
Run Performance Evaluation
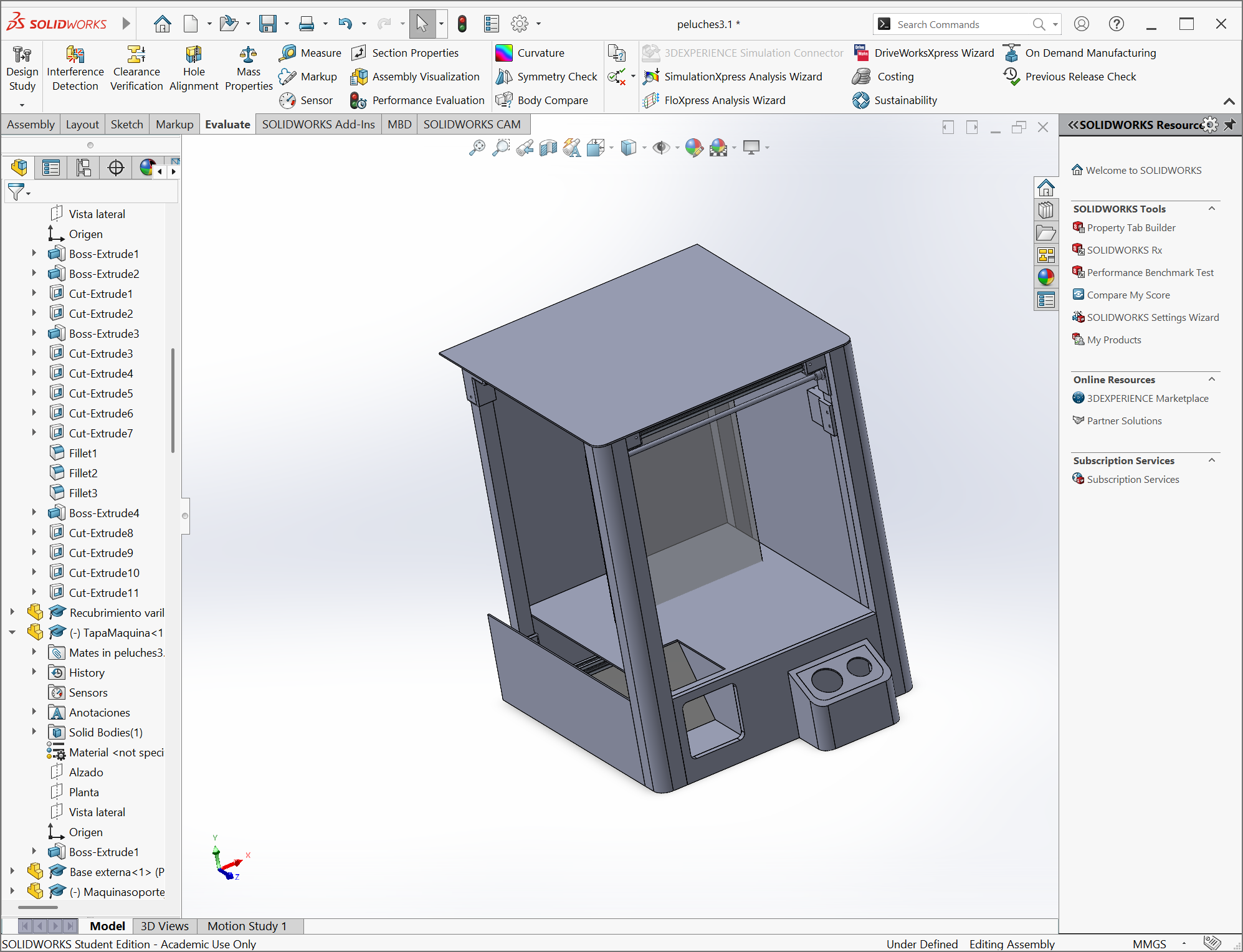pos(417,100)
